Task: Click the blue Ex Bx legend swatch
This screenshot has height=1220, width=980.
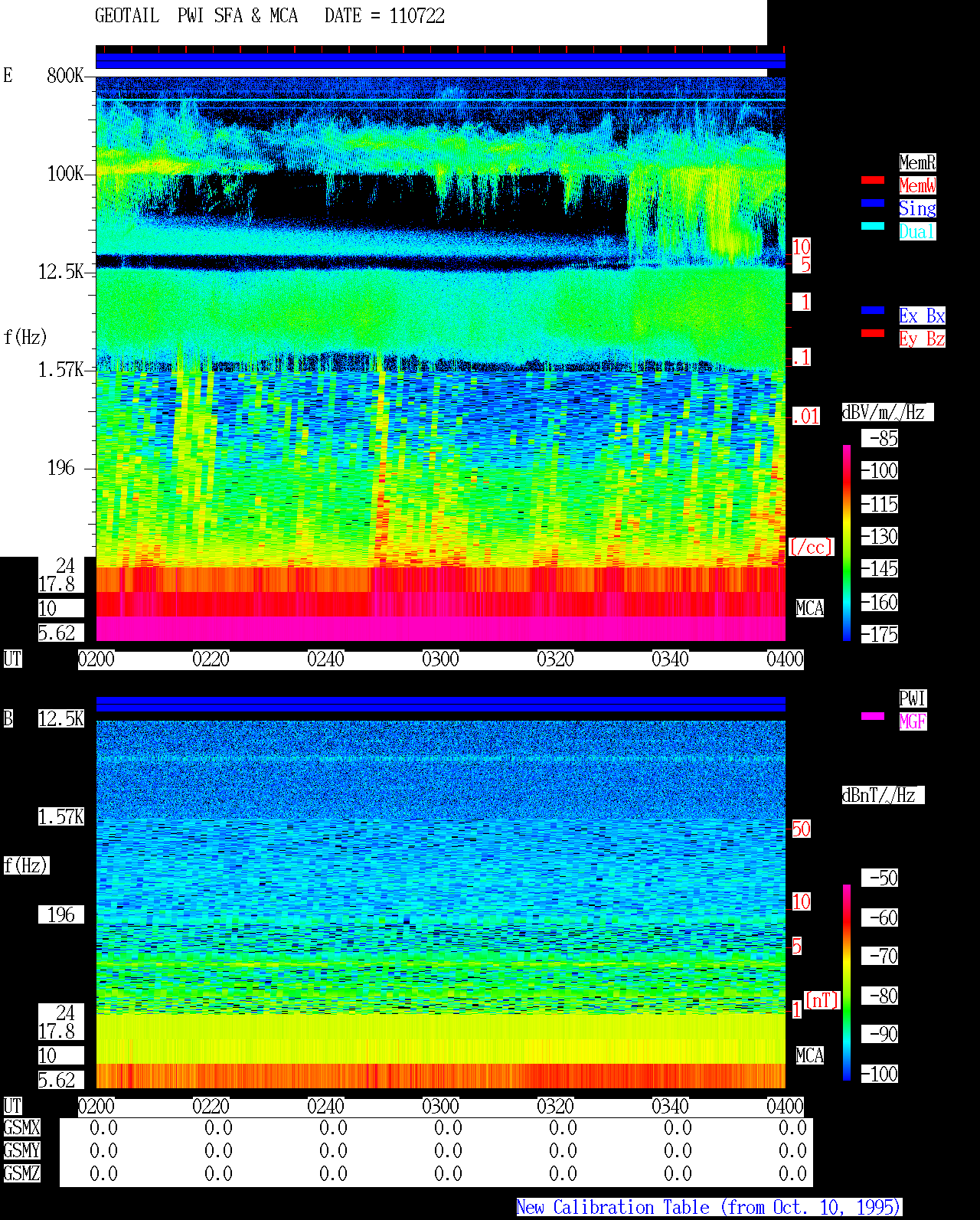Action: (873, 310)
